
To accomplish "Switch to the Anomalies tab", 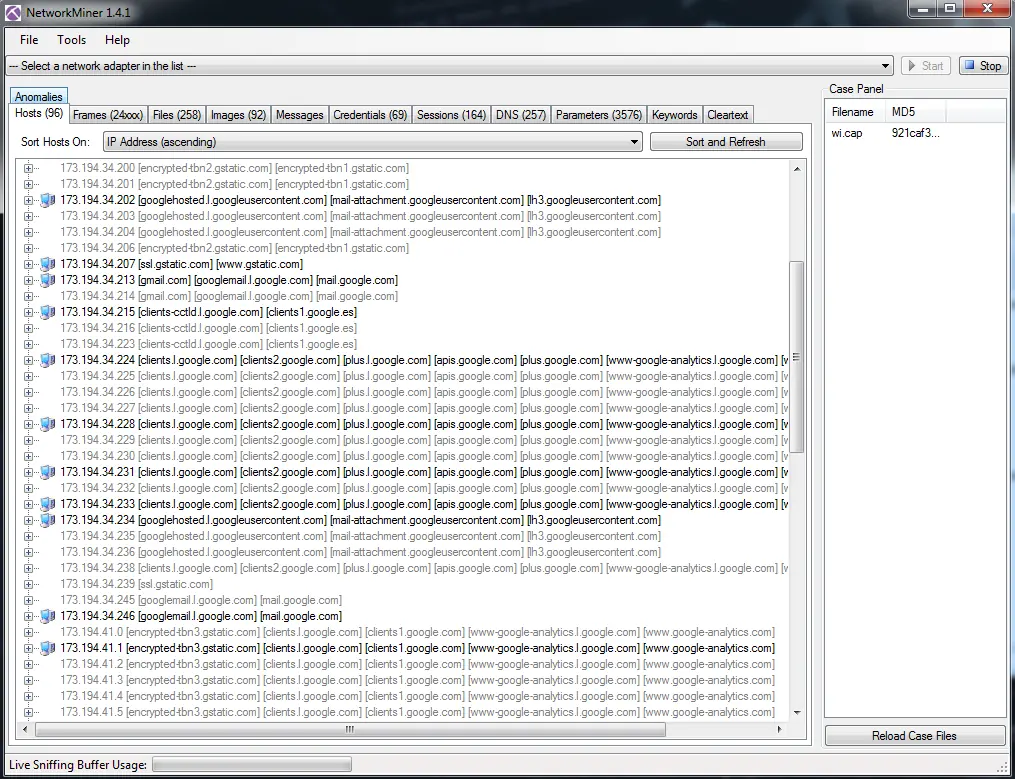I will (x=39, y=96).
